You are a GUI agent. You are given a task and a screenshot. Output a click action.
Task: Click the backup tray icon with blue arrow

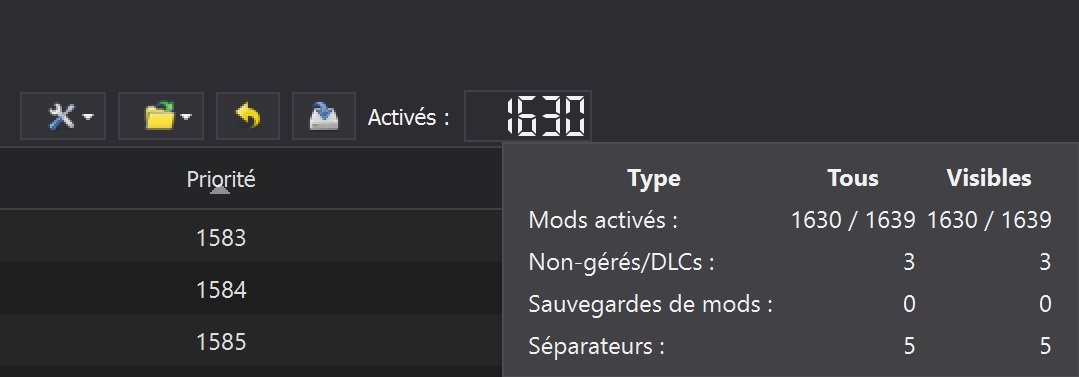pos(323,116)
